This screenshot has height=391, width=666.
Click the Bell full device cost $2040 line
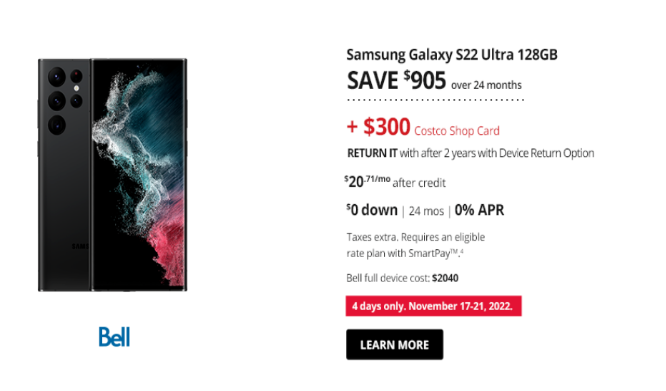tap(402, 278)
